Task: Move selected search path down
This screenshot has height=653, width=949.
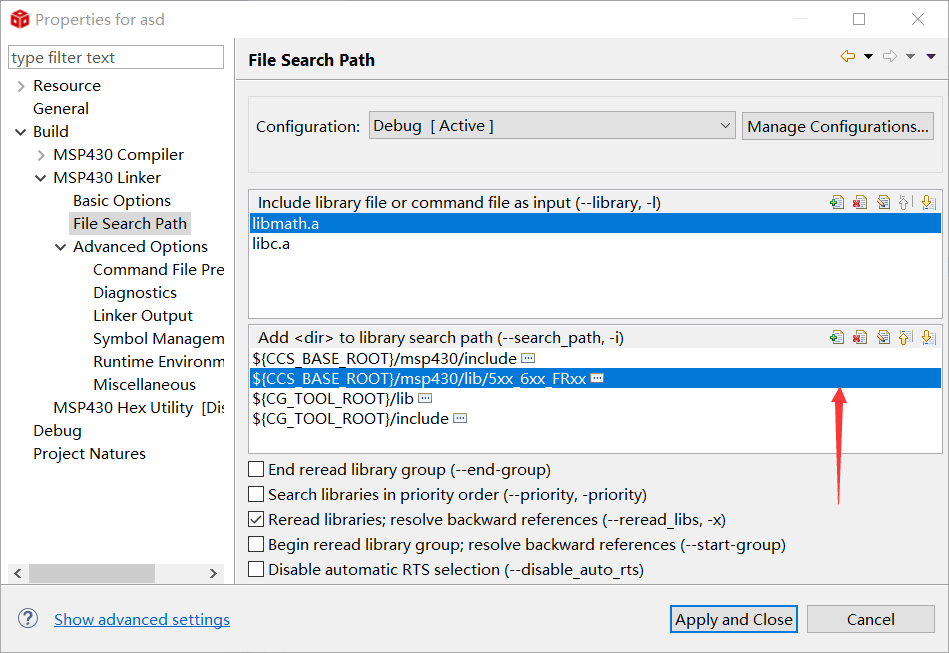Action: [928, 337]
